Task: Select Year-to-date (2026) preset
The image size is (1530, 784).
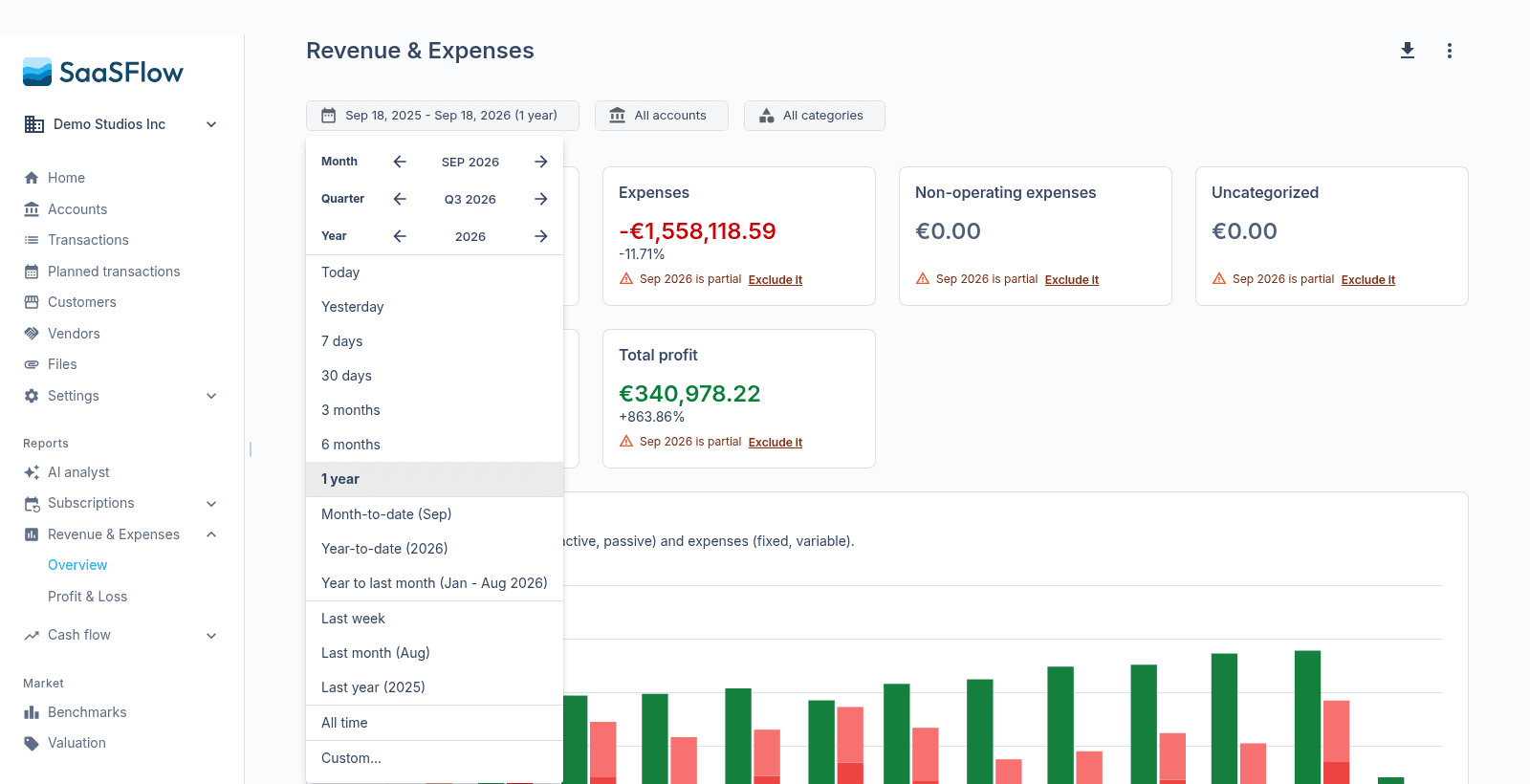Action: [434, 549]
